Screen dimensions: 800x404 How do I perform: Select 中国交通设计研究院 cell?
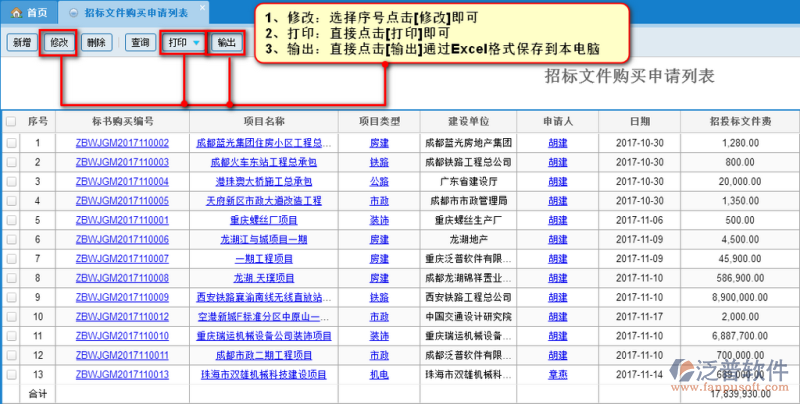468,317
